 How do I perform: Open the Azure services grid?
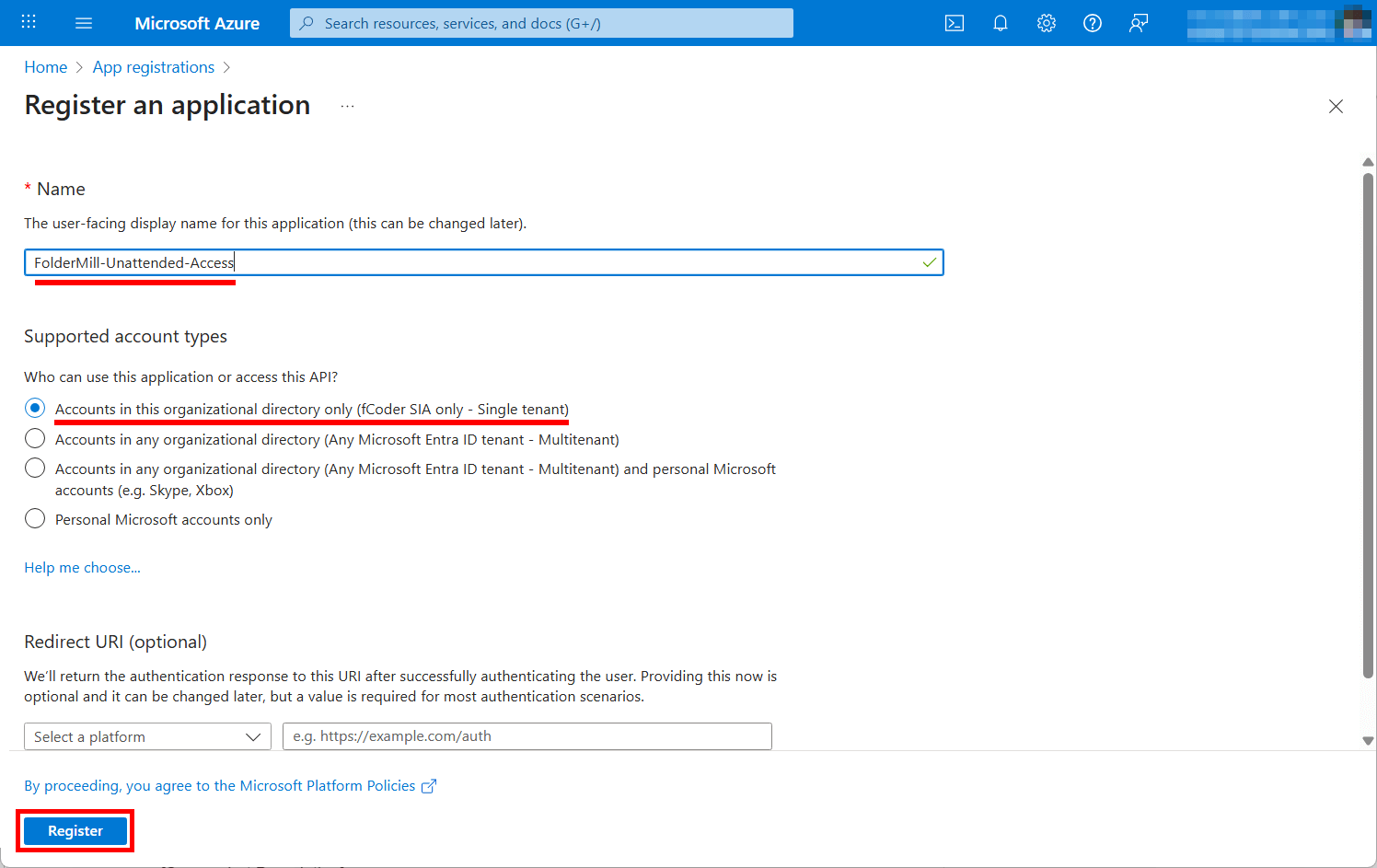(x=28, y=22)
